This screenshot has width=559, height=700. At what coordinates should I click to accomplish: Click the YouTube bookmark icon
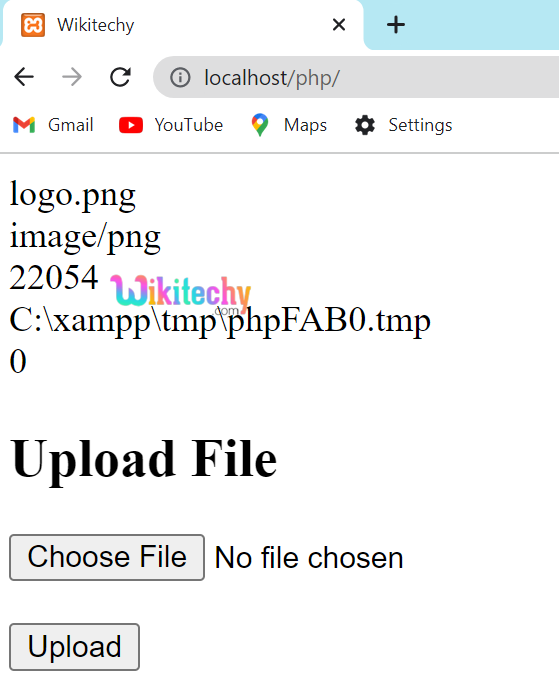coord(131,125)
